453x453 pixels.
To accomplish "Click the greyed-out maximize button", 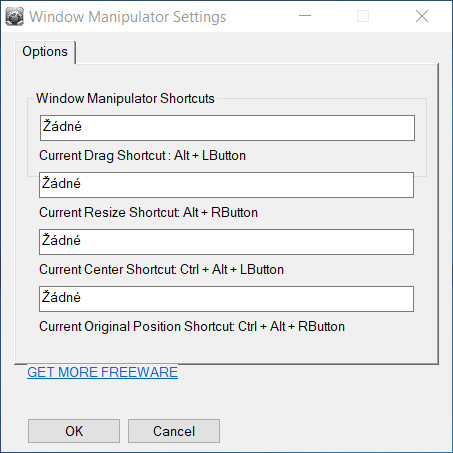I will [x=363, y=16].
